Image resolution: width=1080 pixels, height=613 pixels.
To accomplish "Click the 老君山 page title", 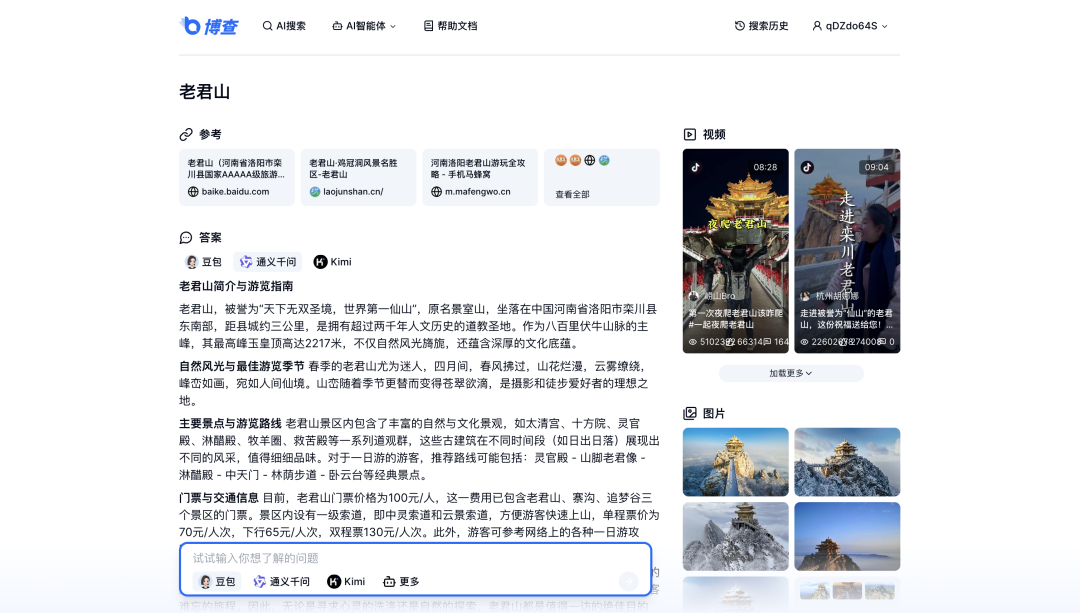I will pos(205,92).
